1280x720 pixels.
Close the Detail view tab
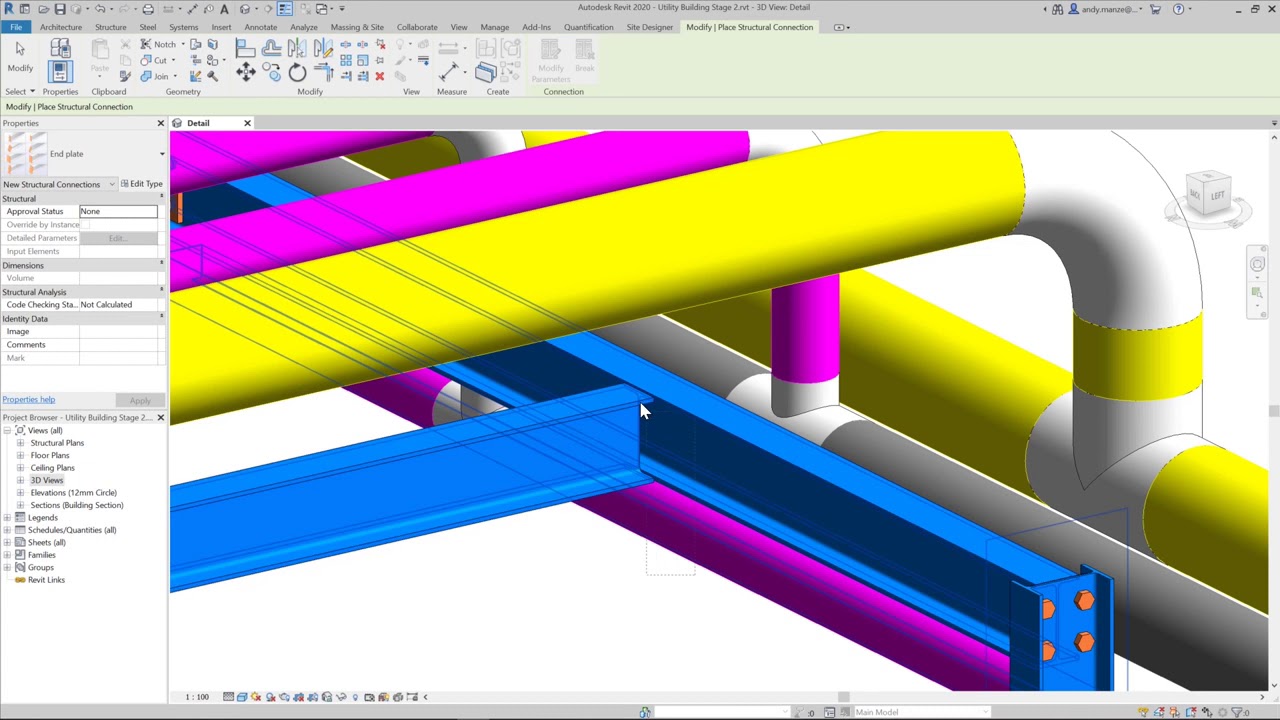tap(247, 123)
